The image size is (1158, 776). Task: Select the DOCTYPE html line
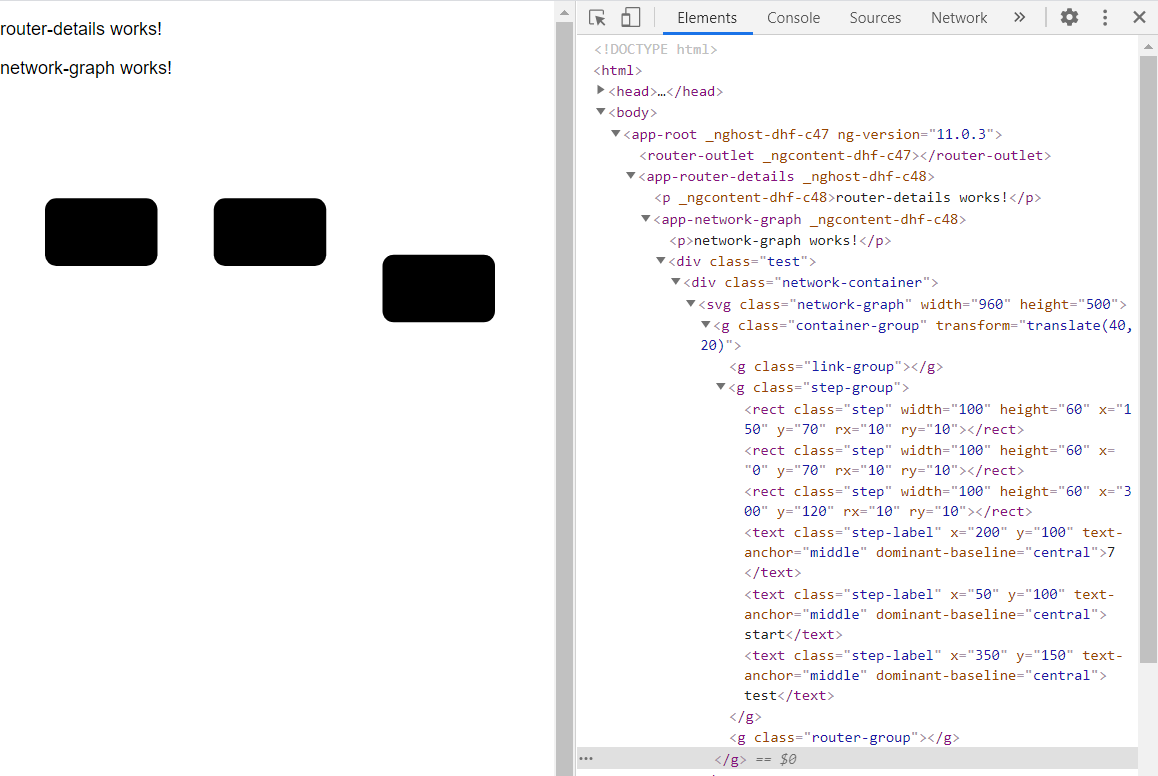655,49
